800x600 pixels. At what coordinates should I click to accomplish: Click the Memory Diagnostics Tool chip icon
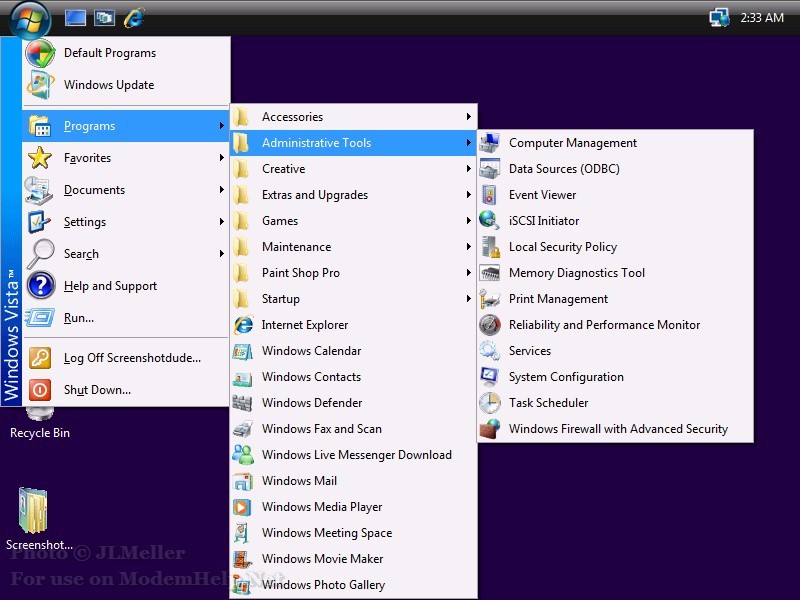[489, 273]
